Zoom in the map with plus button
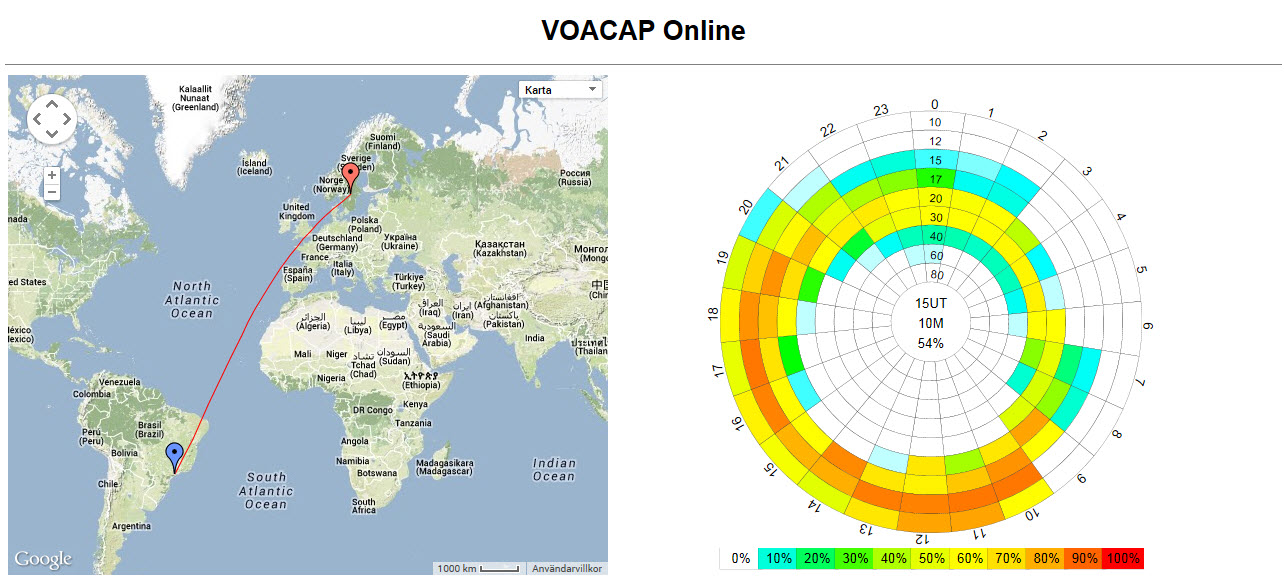This screenshot has height=584, width=1284. pyautogui.click(x=51, y=175)
